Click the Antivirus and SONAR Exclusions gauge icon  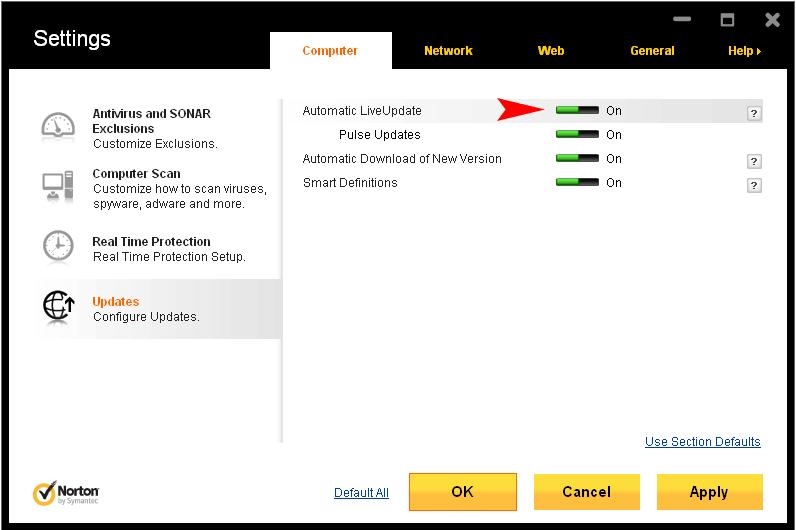58,125
